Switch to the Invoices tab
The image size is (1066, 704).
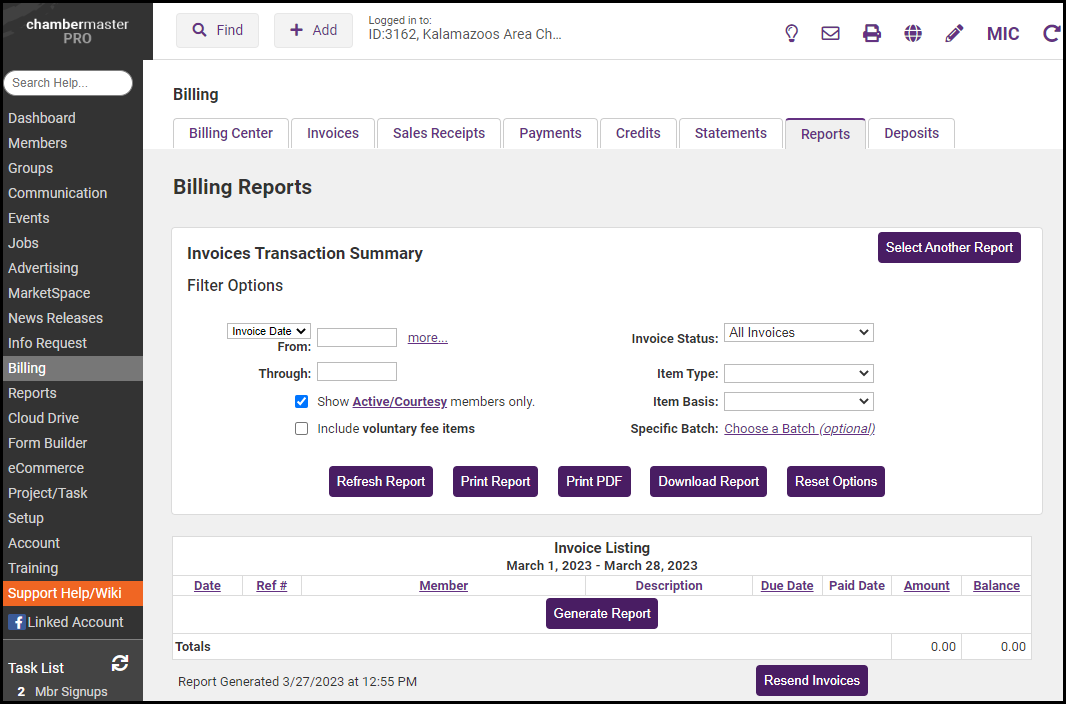pos(333,133)
